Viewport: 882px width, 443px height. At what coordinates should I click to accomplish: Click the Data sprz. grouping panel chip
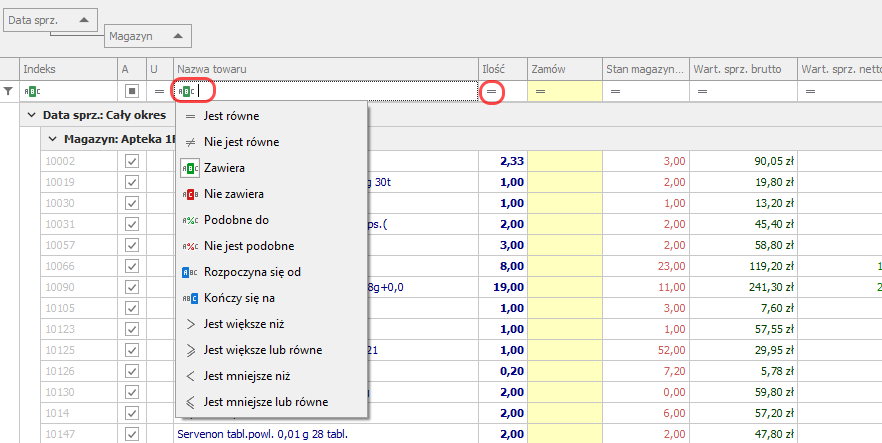coord(50,20)
